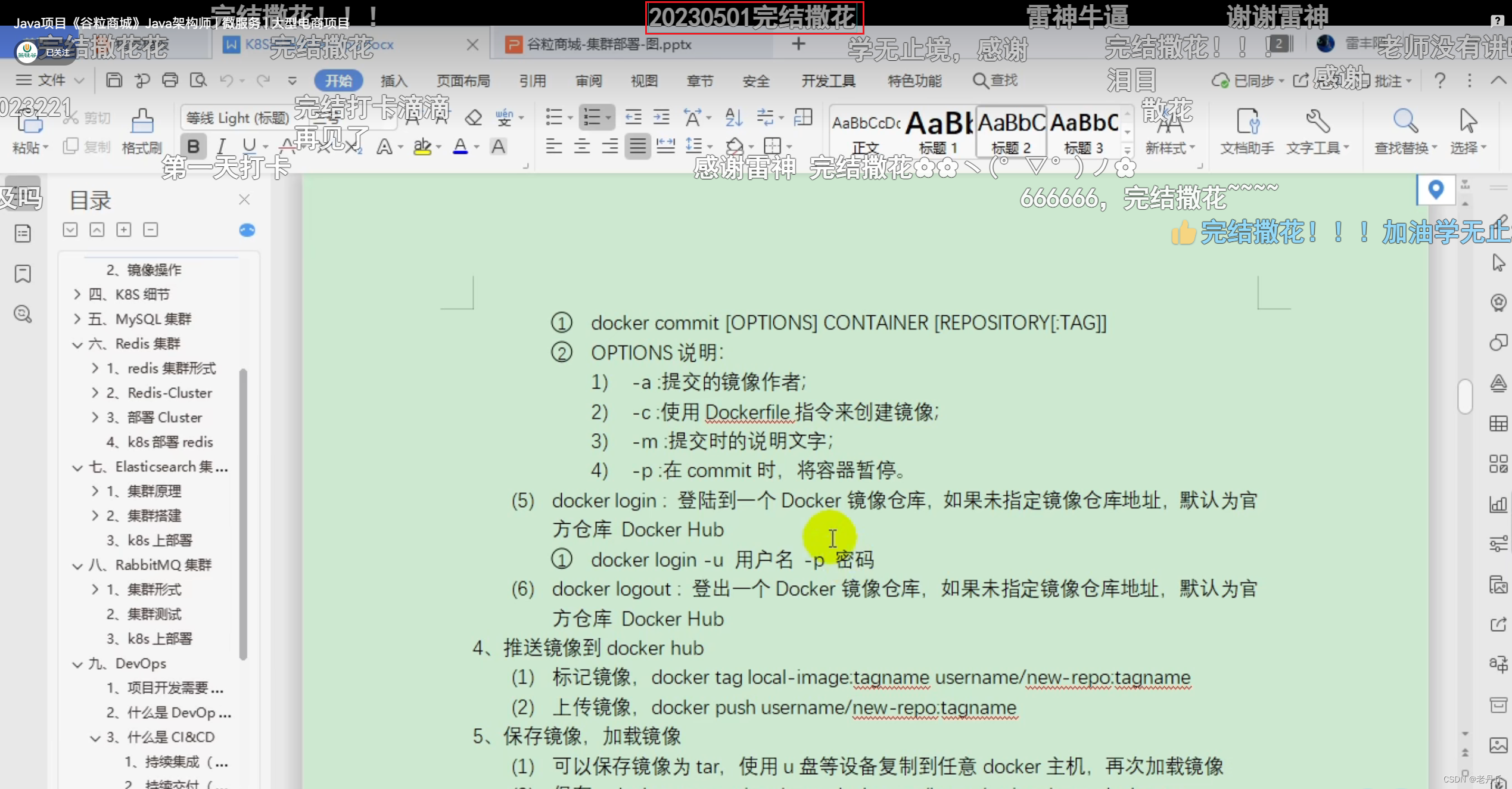Apply the 标题 3 heading style

[x=1084, y=132]
